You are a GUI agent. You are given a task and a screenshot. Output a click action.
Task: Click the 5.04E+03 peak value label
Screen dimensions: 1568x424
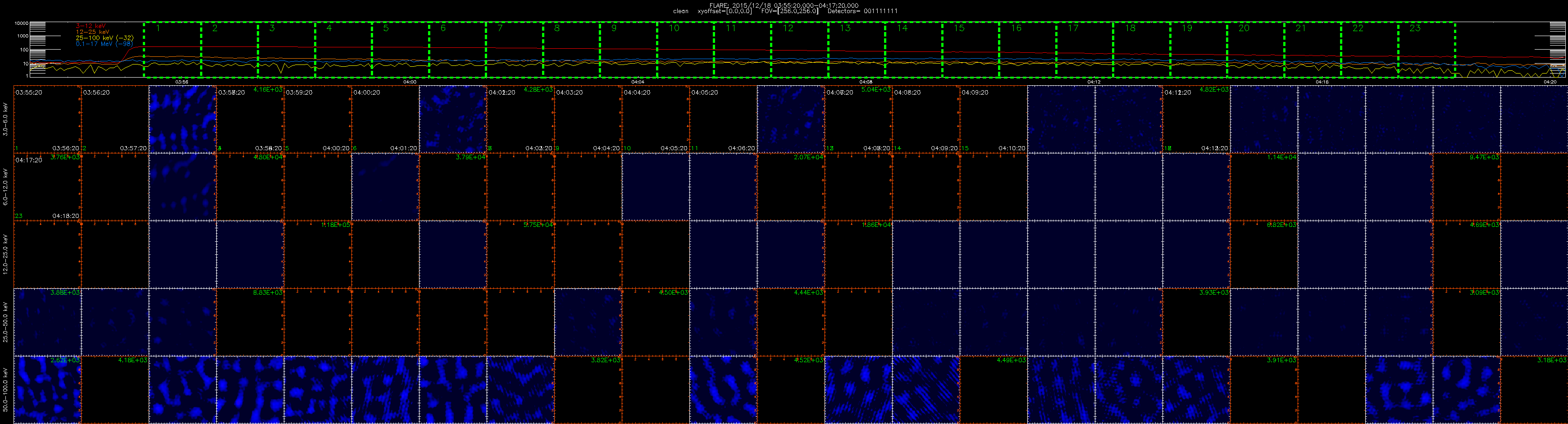pyautogui.click(x=876, y=90)
